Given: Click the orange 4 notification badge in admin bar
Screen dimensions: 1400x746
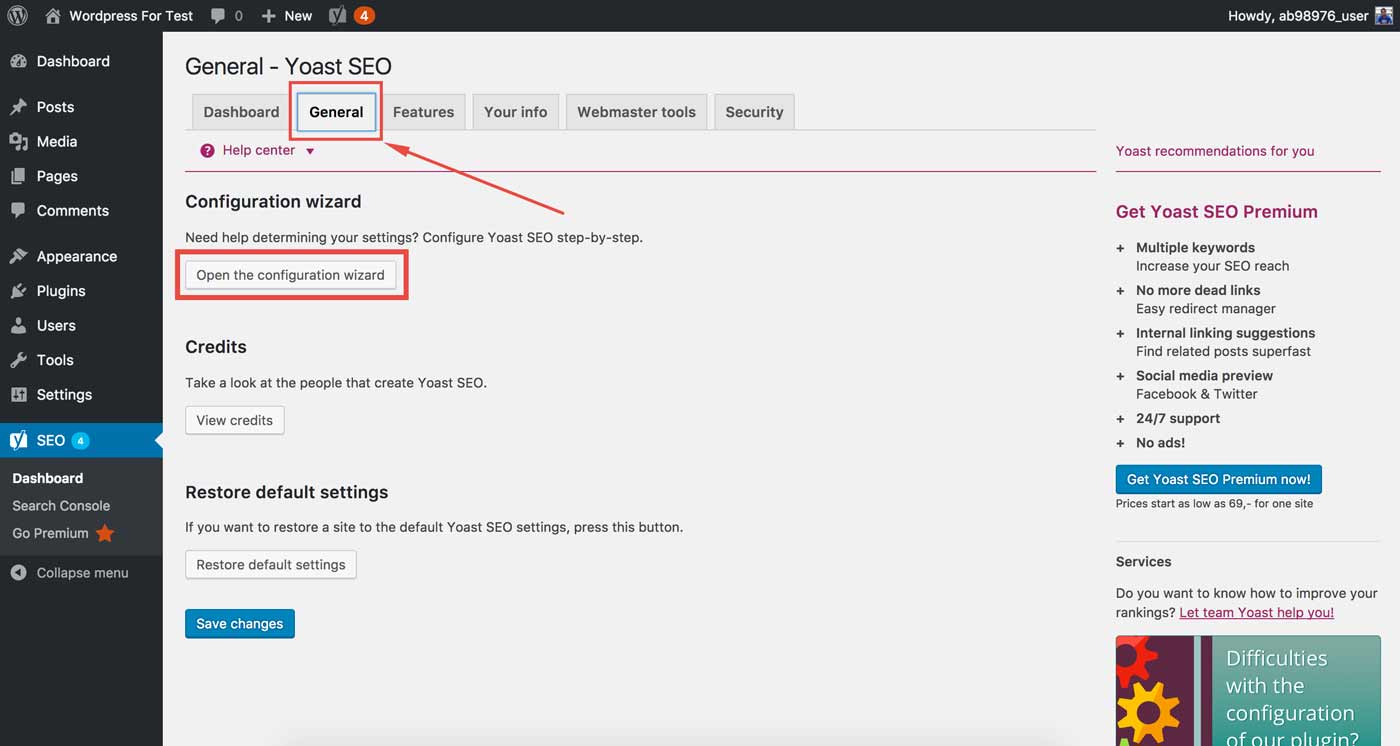Looking at the screenshot, I should 364,16.
